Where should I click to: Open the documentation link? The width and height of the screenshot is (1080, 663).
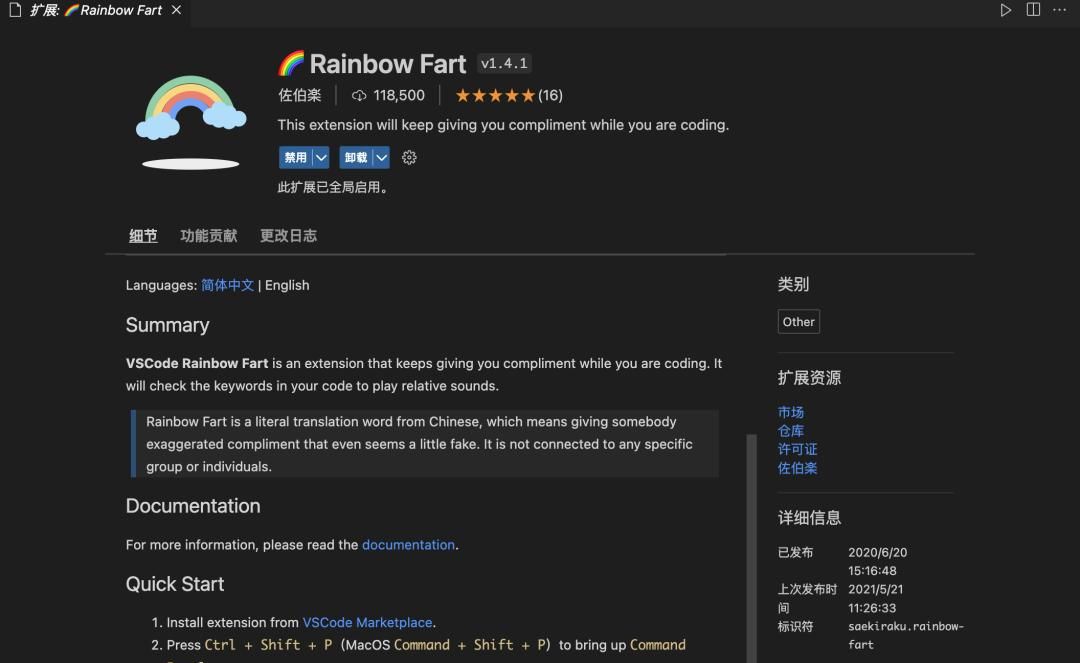pyautogui.click(x=408, y=545)
